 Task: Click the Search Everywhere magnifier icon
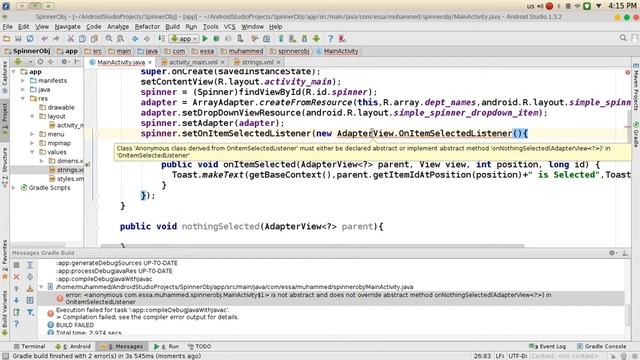pyautogui.click(x=623, y=38)
